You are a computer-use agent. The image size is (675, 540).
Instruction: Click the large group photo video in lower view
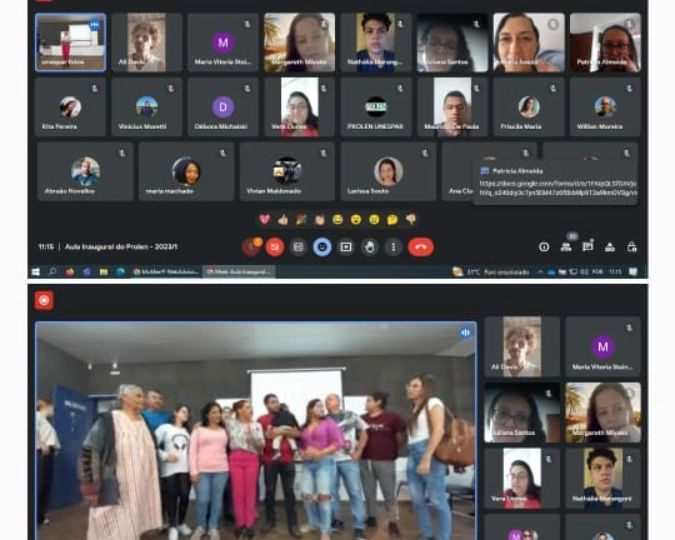pyautogui.click(x=256, y=431)
